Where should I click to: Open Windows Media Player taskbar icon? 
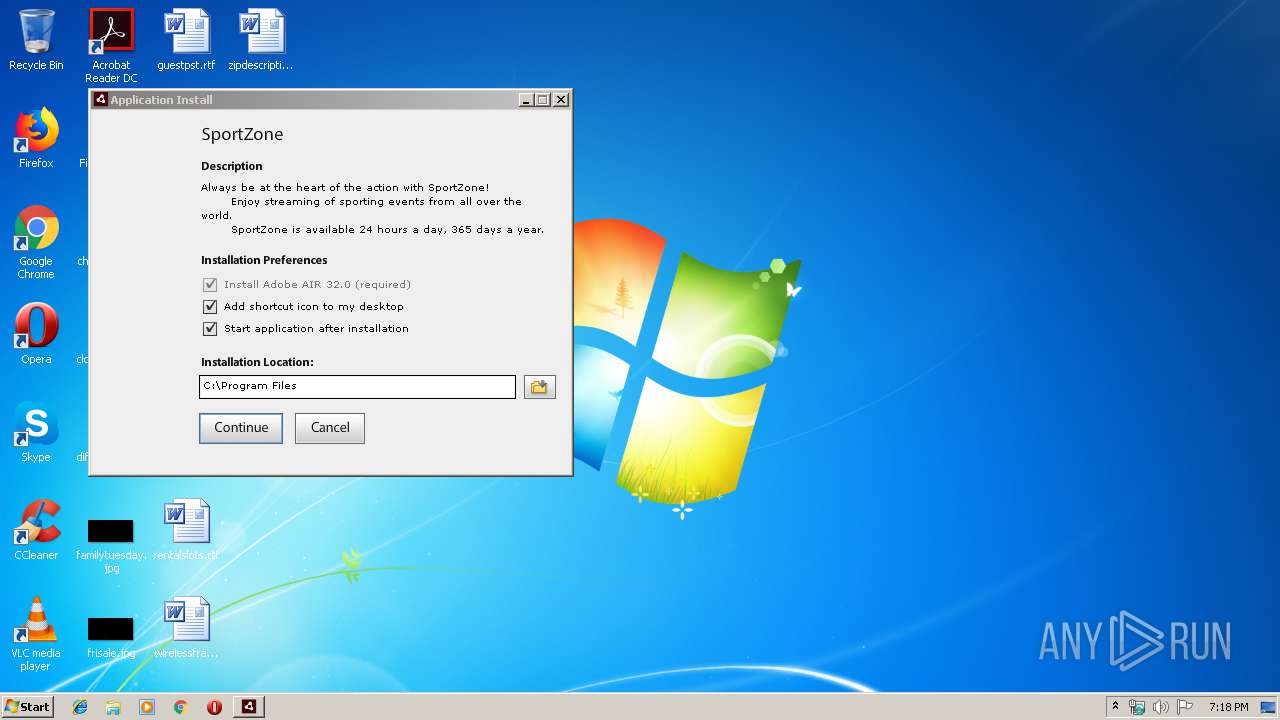[x=147, y=707]
